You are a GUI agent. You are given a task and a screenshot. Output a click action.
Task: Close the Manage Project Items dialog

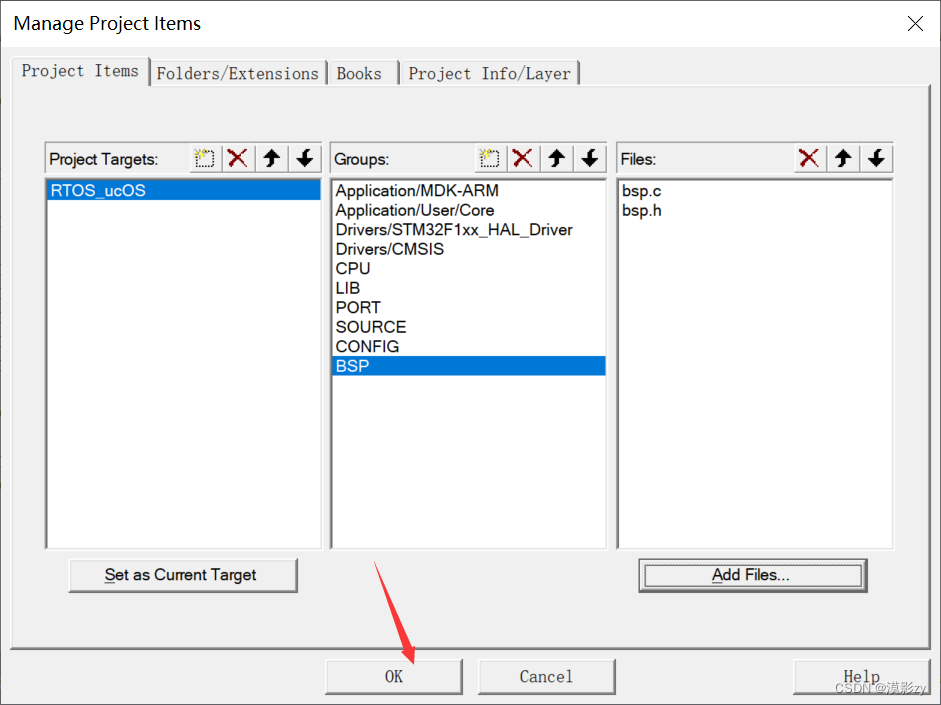click(915, 23)
